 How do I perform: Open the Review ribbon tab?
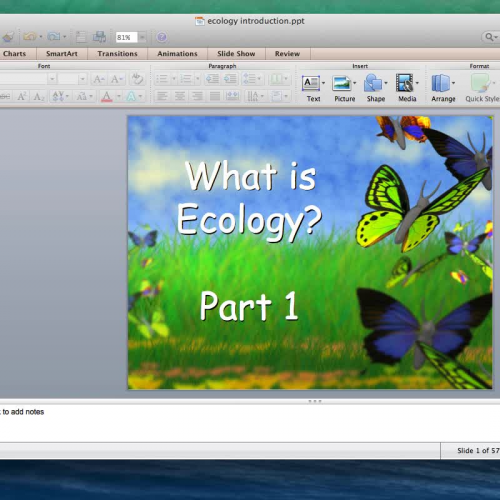(x=287, y=54)
